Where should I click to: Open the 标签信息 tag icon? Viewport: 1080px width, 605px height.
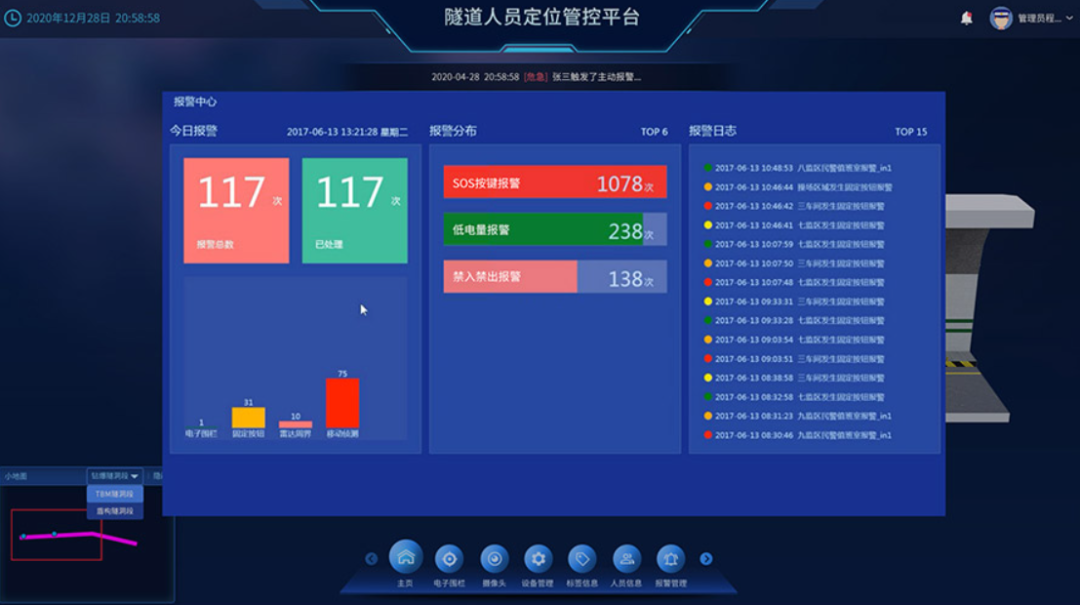(582, 559)
